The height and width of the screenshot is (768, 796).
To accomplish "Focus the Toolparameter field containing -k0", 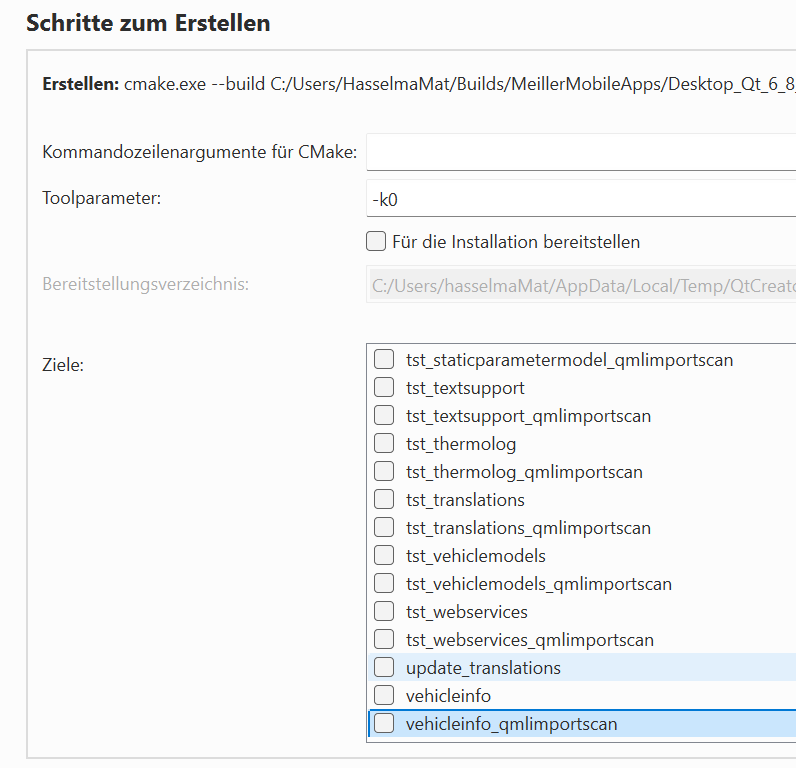I will (x=580, y=199).
